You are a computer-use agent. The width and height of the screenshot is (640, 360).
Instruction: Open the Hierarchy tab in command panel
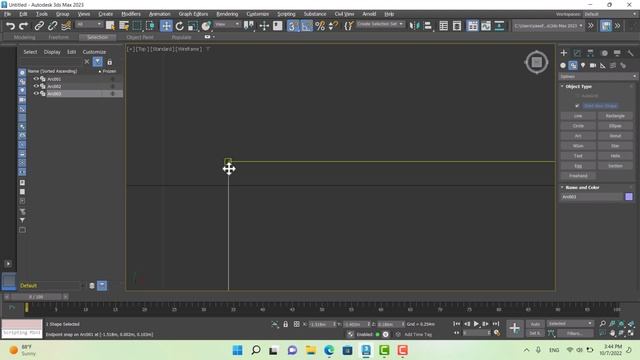(x=591, y=53)
